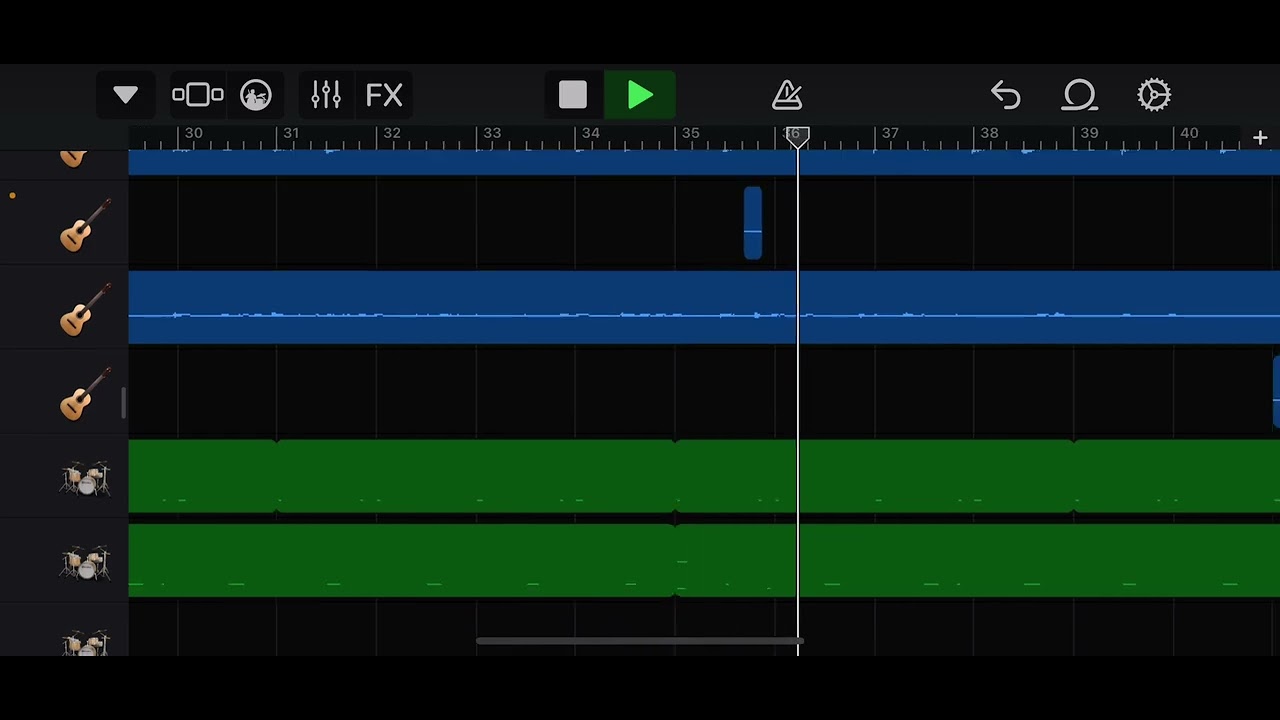The image size is (1280, 720).
Task: Toggle the metronome
Action: [x=788, y=95]
